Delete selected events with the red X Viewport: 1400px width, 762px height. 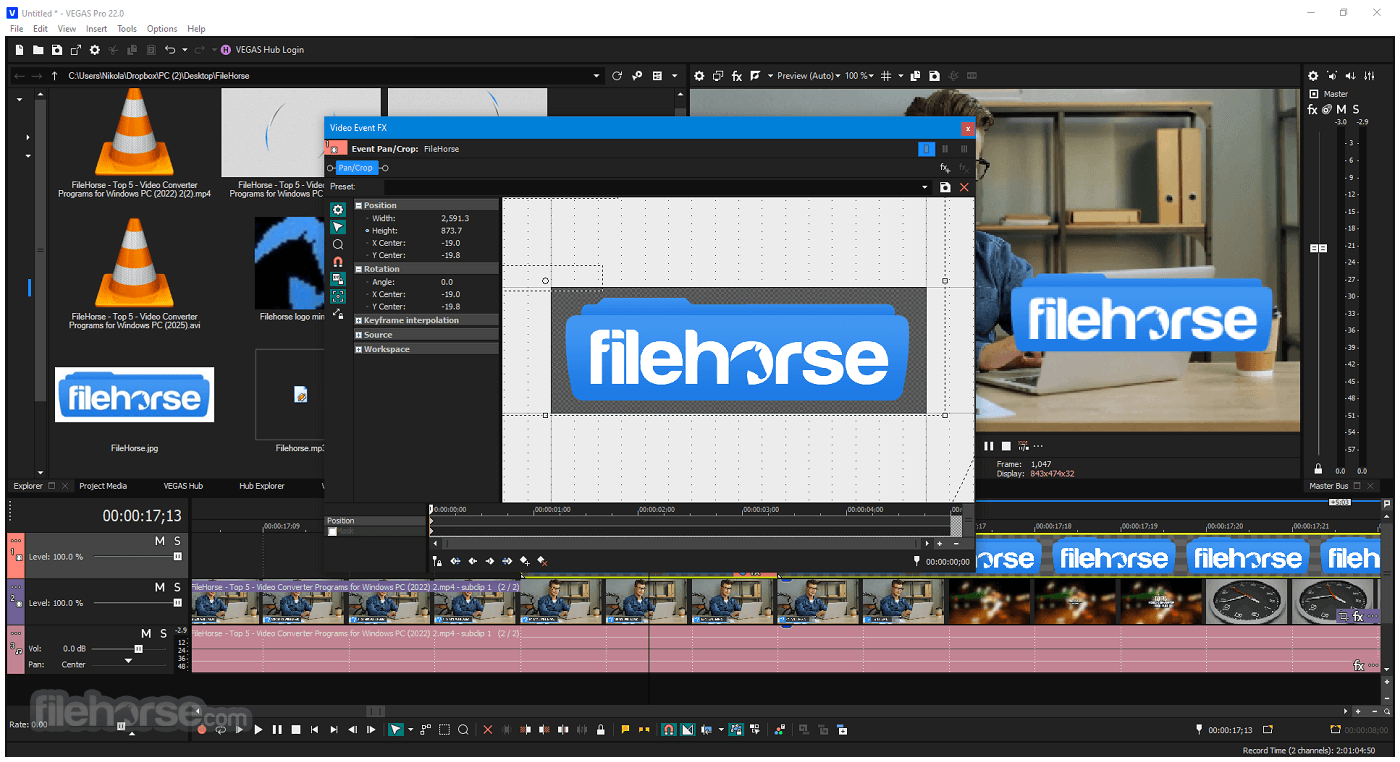488,730
